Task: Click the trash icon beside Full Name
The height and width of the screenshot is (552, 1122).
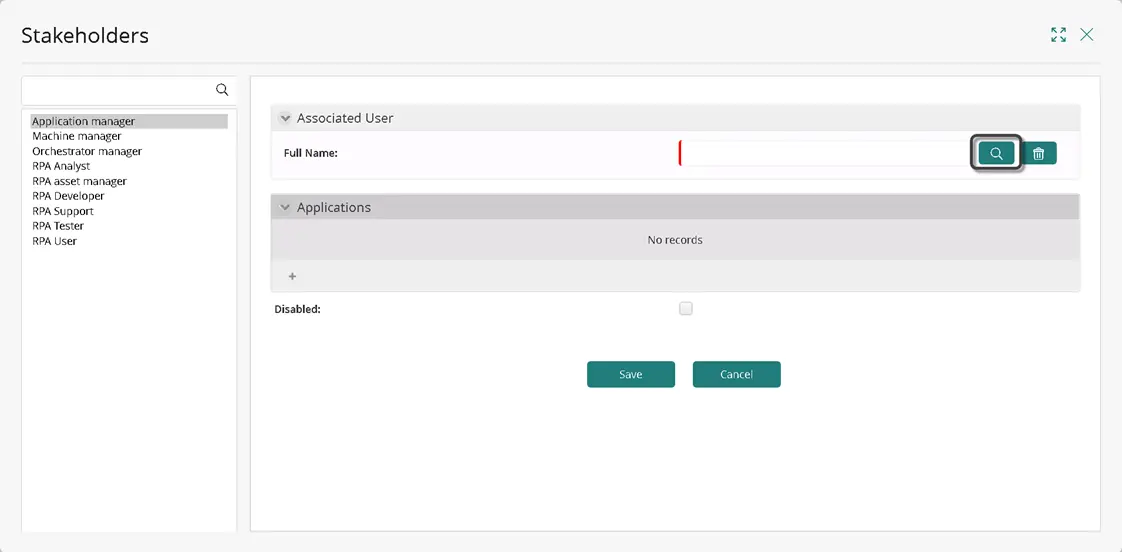Action: tap(1038, 153)
